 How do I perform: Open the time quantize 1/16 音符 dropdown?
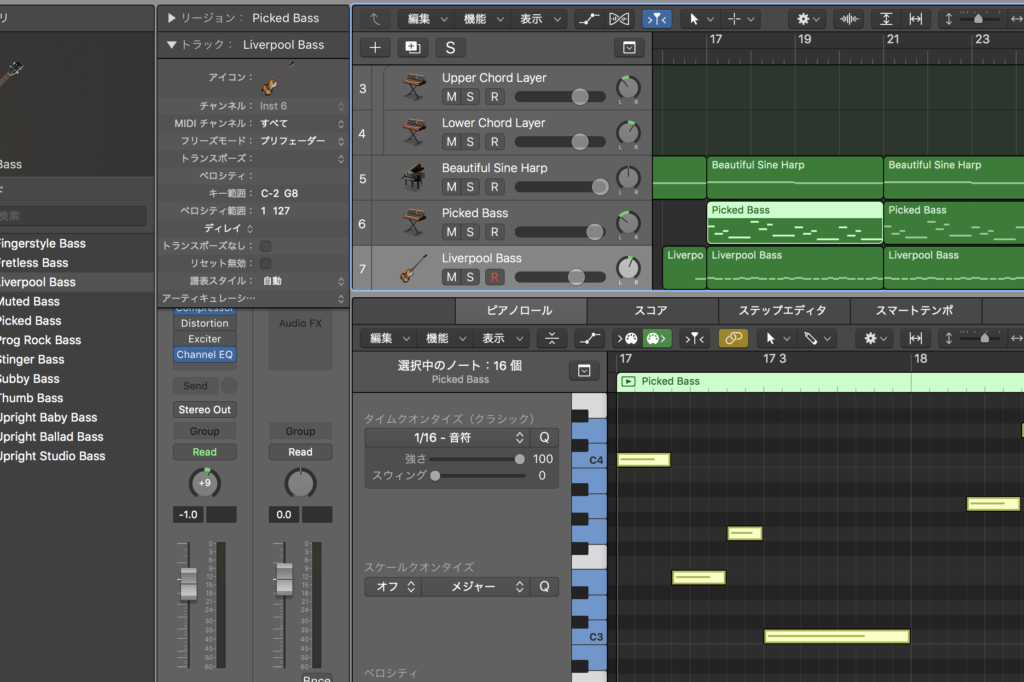(x=446, y=438)
